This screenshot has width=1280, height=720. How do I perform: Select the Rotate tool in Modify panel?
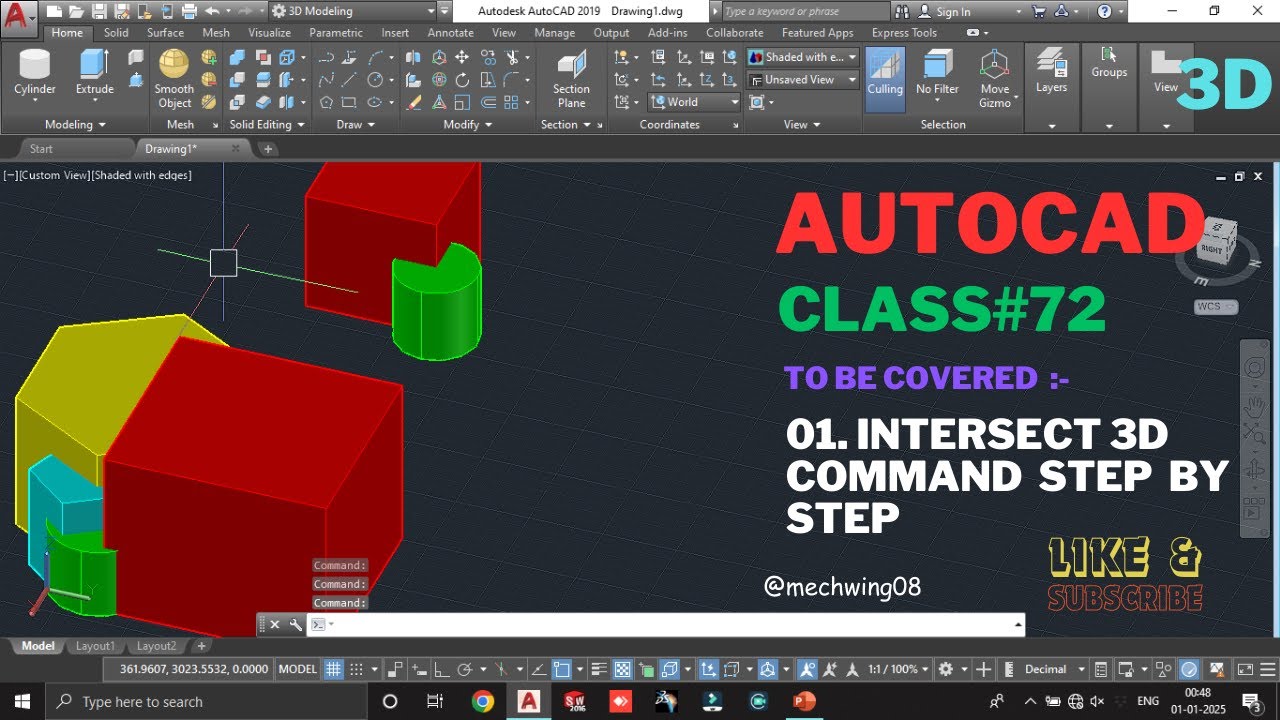pyautogui.click(x=462, y=80)
